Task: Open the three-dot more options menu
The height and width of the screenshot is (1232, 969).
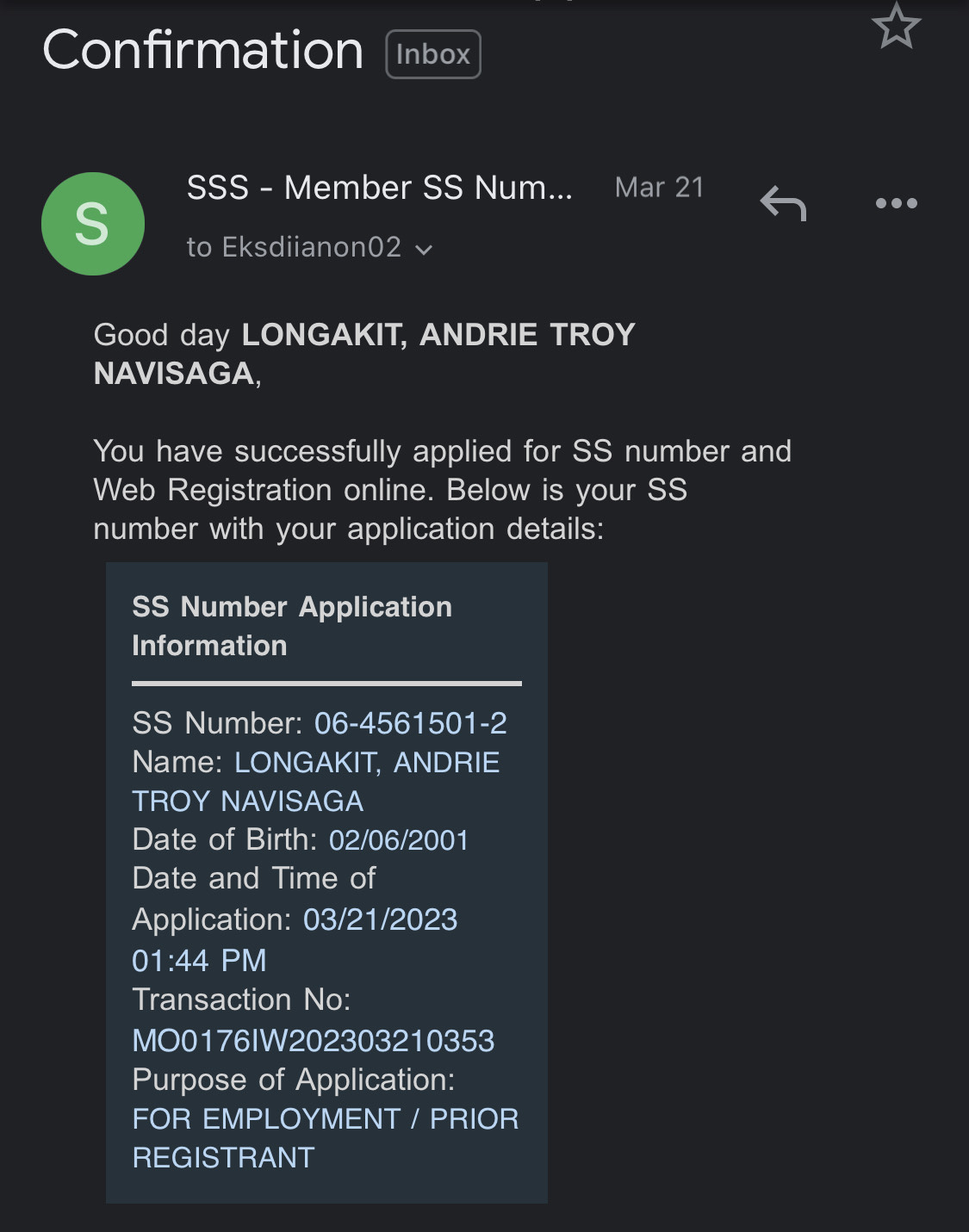Action: 896,203
